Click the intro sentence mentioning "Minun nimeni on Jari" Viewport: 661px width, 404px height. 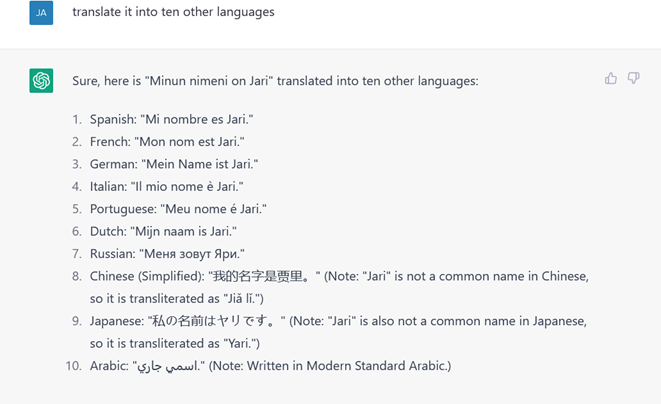click(x=275, y=81)
